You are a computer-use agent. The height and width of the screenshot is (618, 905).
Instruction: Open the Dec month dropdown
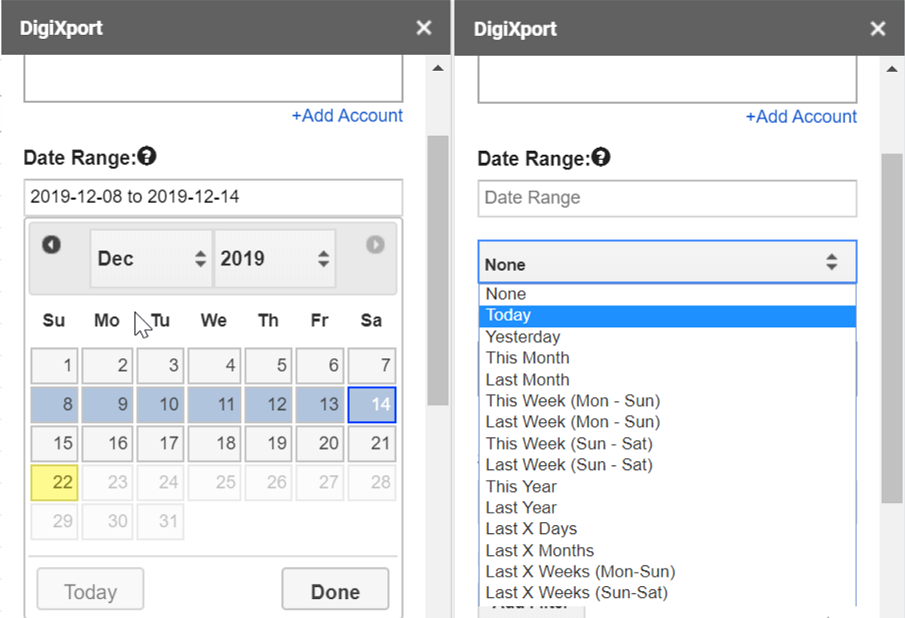[151, 259]
